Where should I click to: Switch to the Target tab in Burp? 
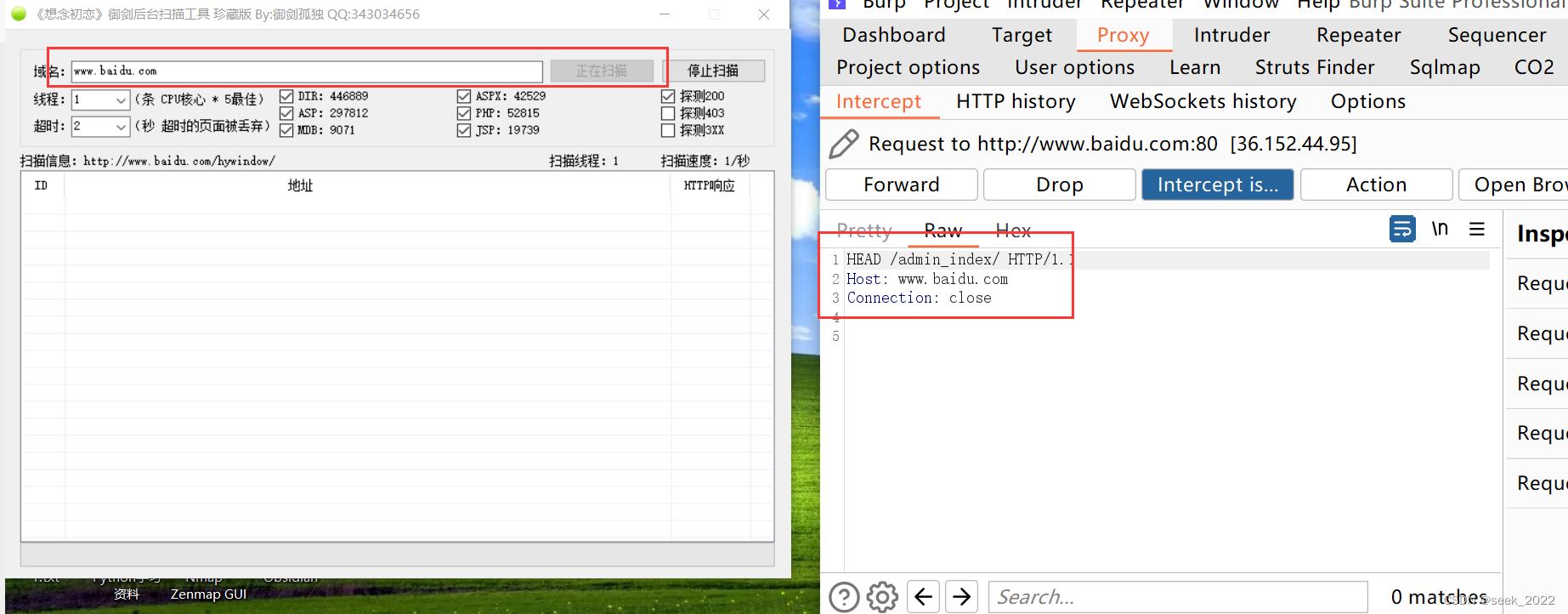1022,35
